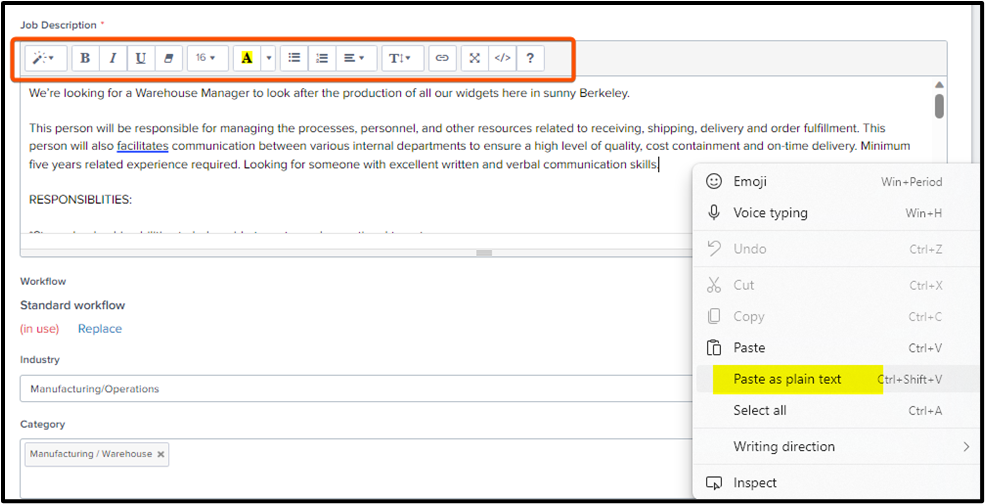Apply the yellow highlight color button

246,58
